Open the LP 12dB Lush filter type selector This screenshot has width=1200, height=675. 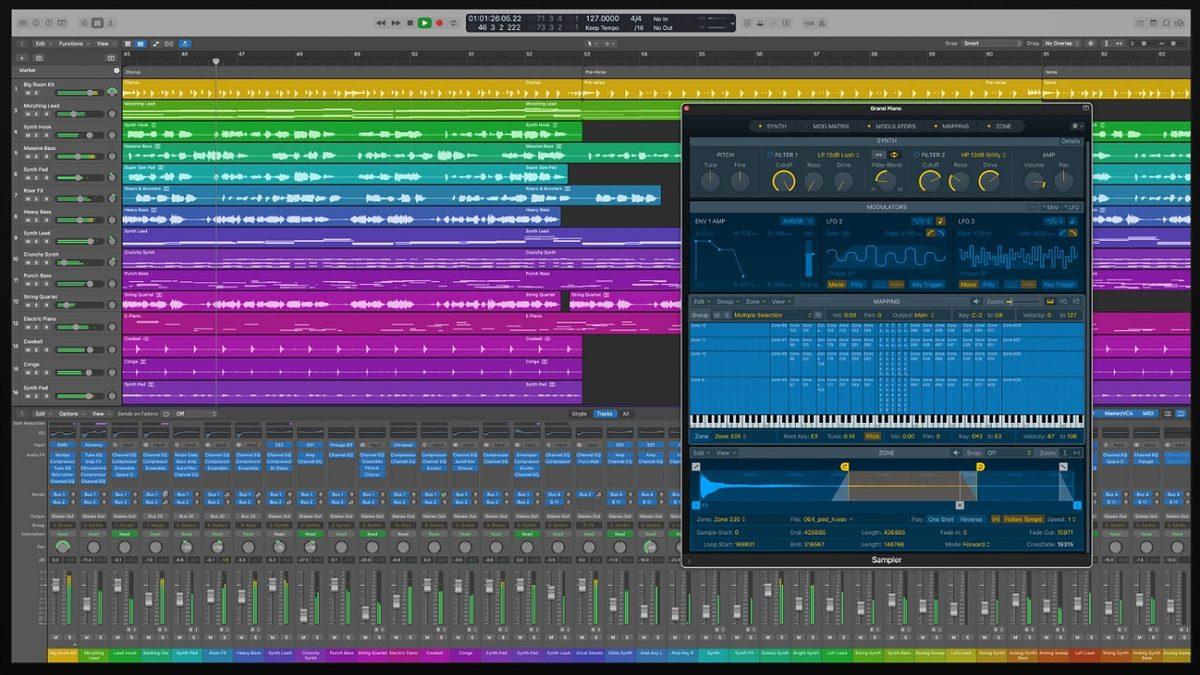click(837, 154)
